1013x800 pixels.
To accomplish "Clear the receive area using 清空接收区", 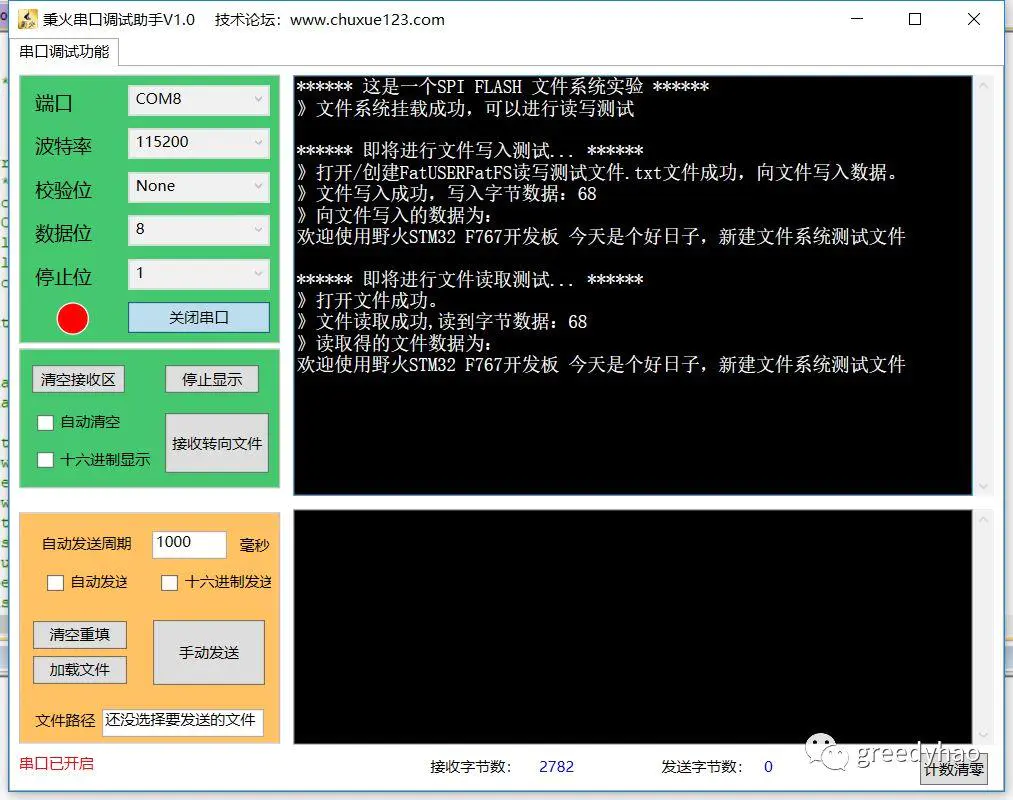I will tap(77, 379).
